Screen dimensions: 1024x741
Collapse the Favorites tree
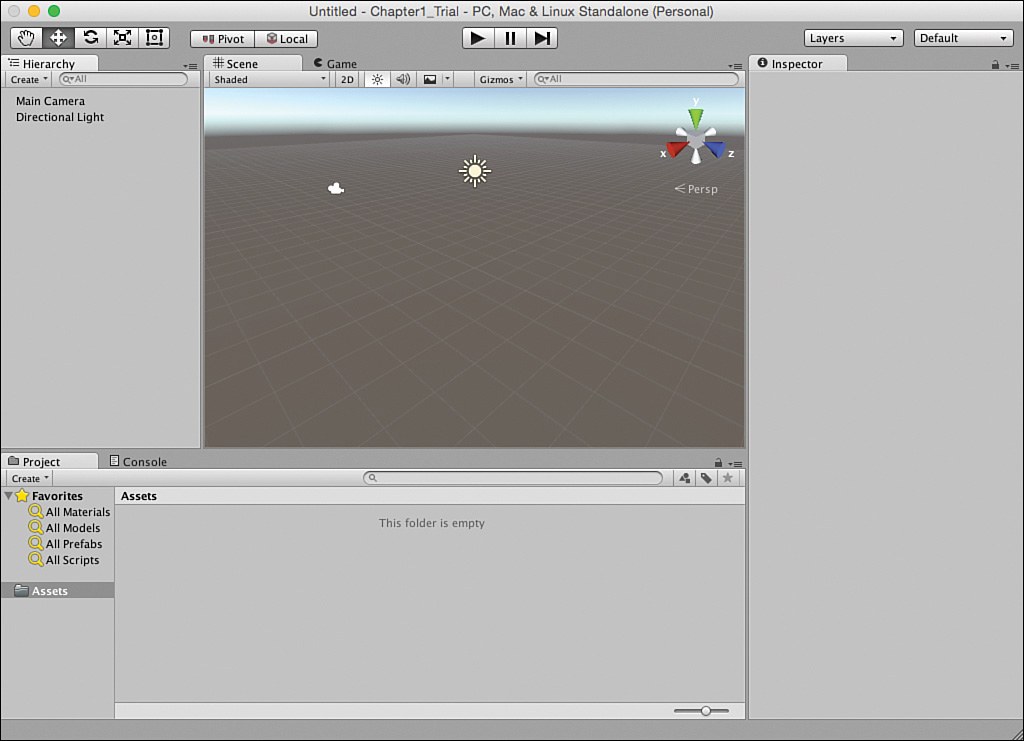[8, 496]
